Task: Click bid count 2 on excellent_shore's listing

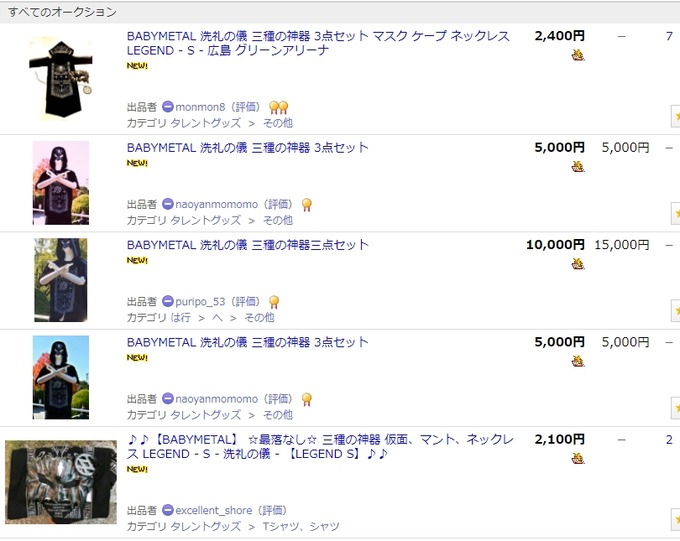Action: point(669,439)
